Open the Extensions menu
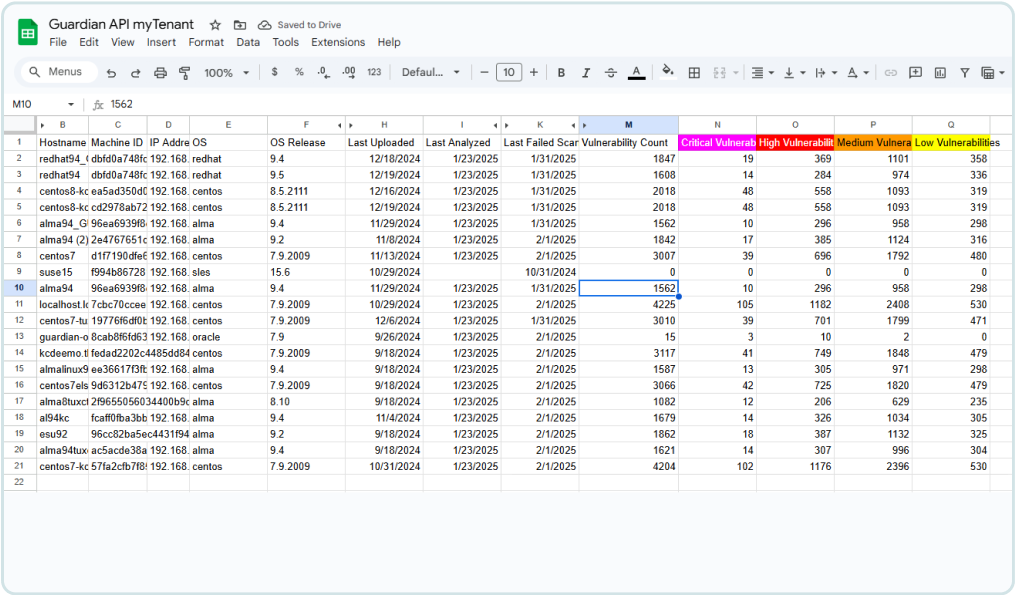This screenshot has height=595, width=1015. (x=338, y=42)
